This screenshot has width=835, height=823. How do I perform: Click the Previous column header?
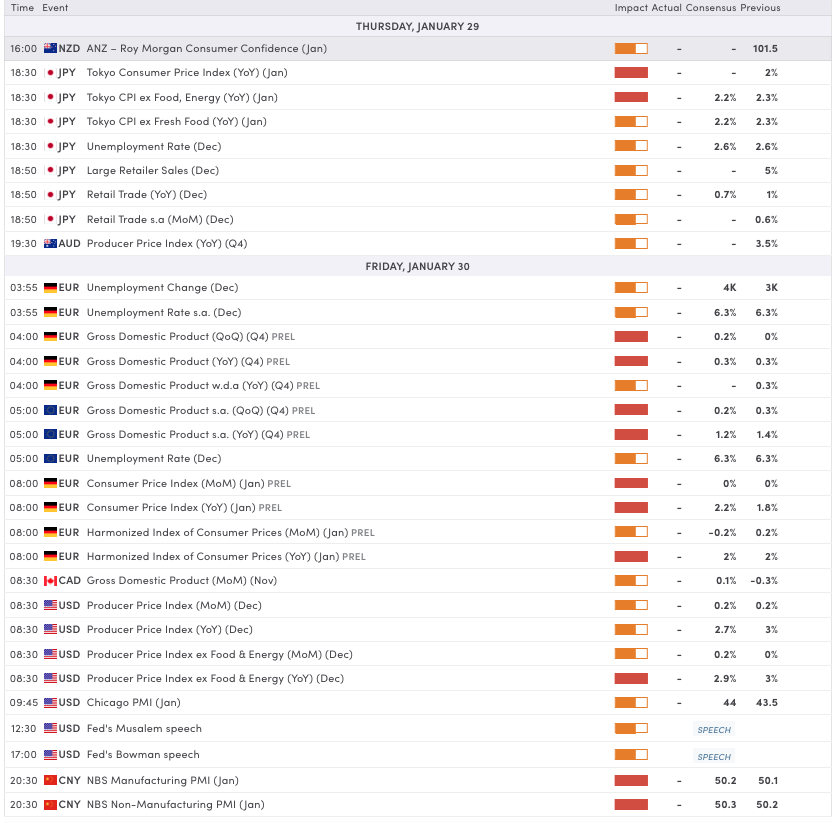click(760, 7)
